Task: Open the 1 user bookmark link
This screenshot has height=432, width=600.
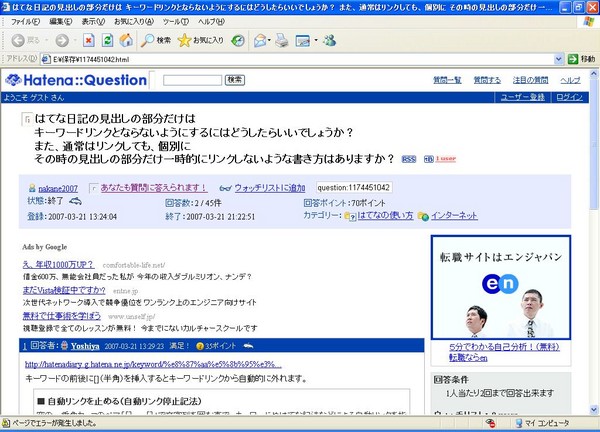Action: [x=445, y=159]
